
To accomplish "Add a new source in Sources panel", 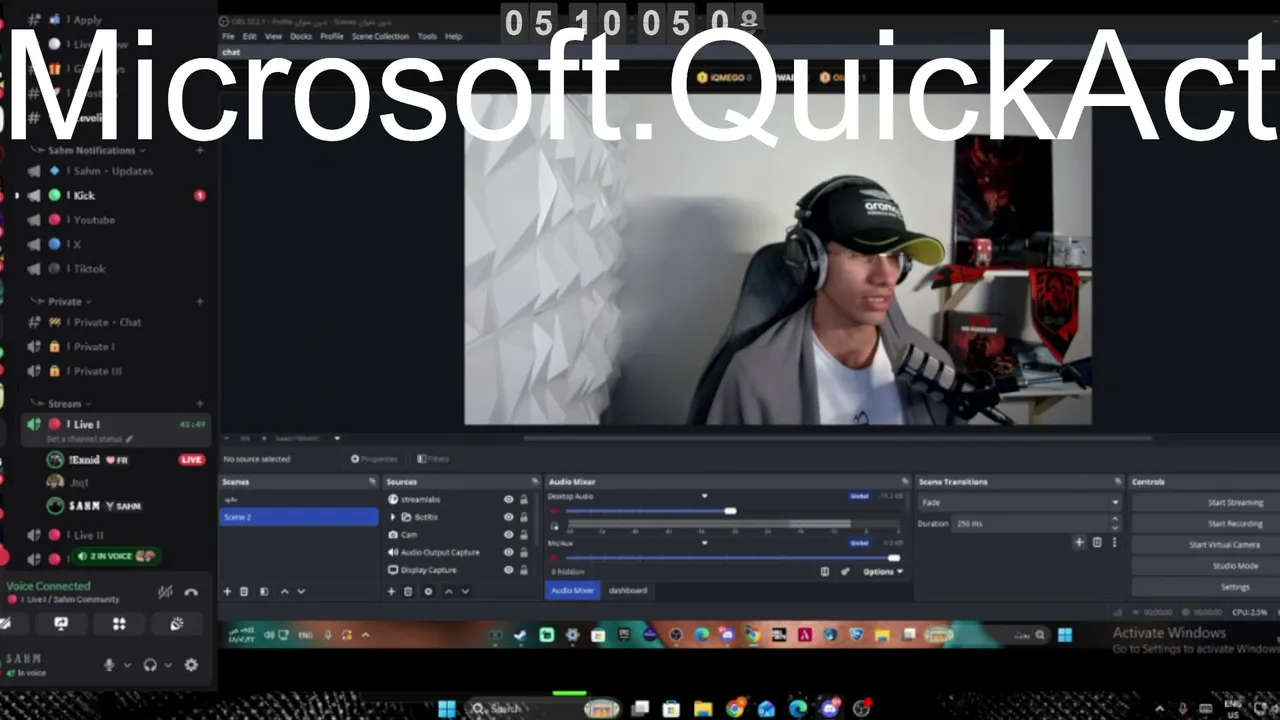I will coord(391,591).
